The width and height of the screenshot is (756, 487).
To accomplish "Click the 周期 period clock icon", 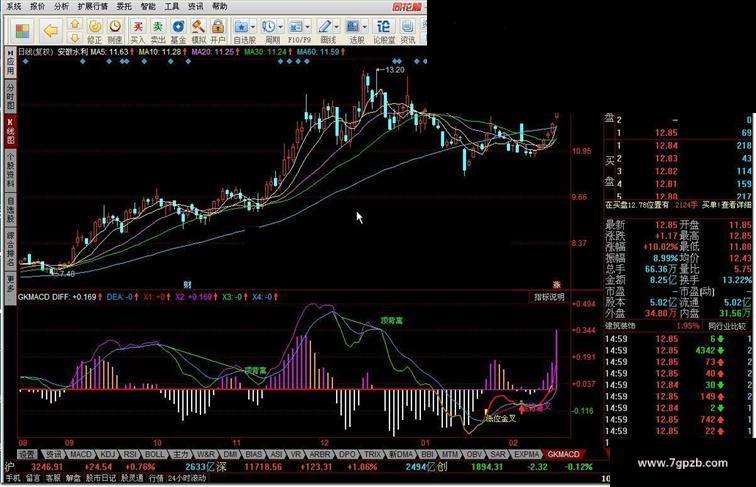I will click(269, 31).
